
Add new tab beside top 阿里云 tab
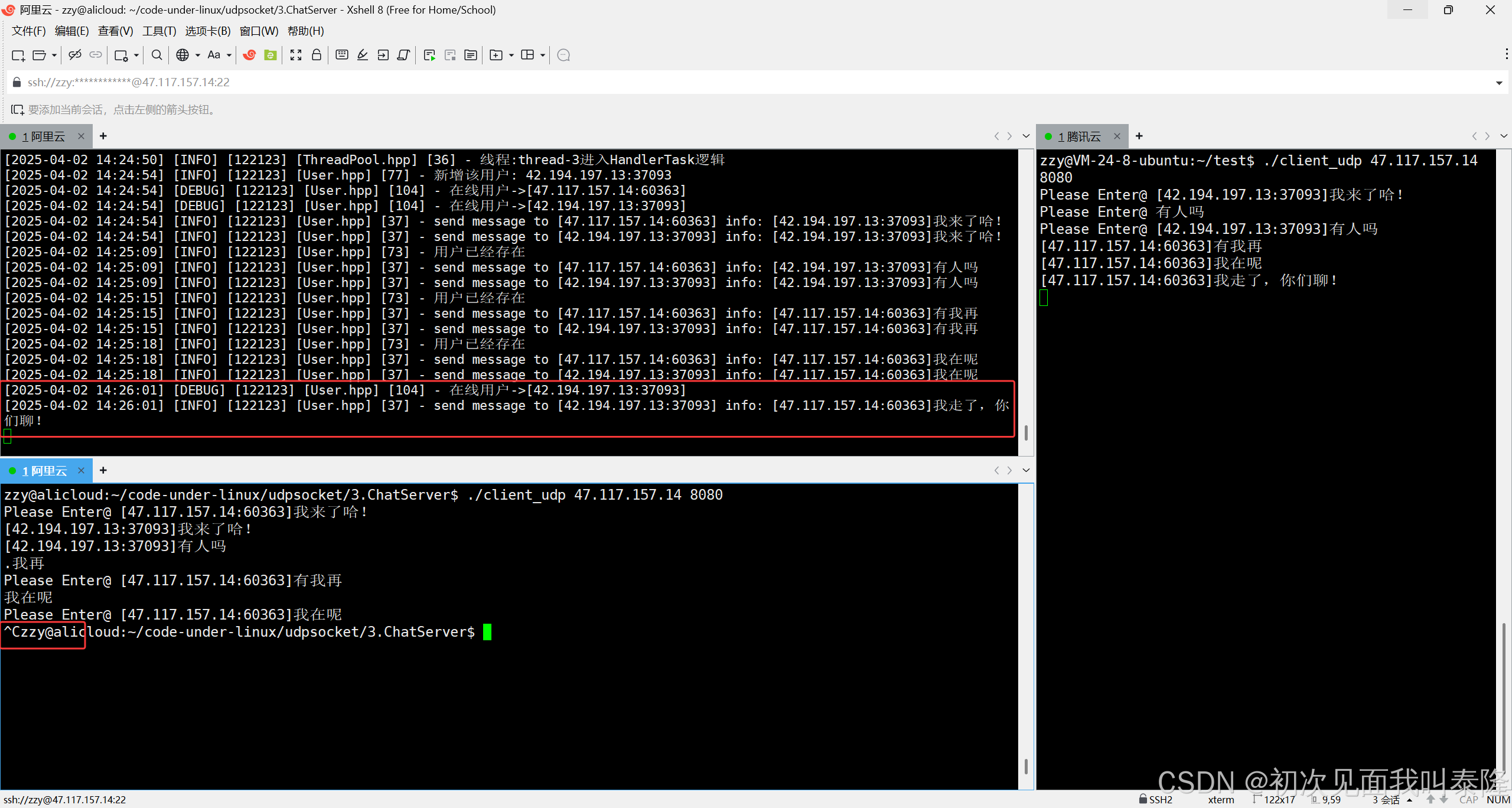point(103,136)
